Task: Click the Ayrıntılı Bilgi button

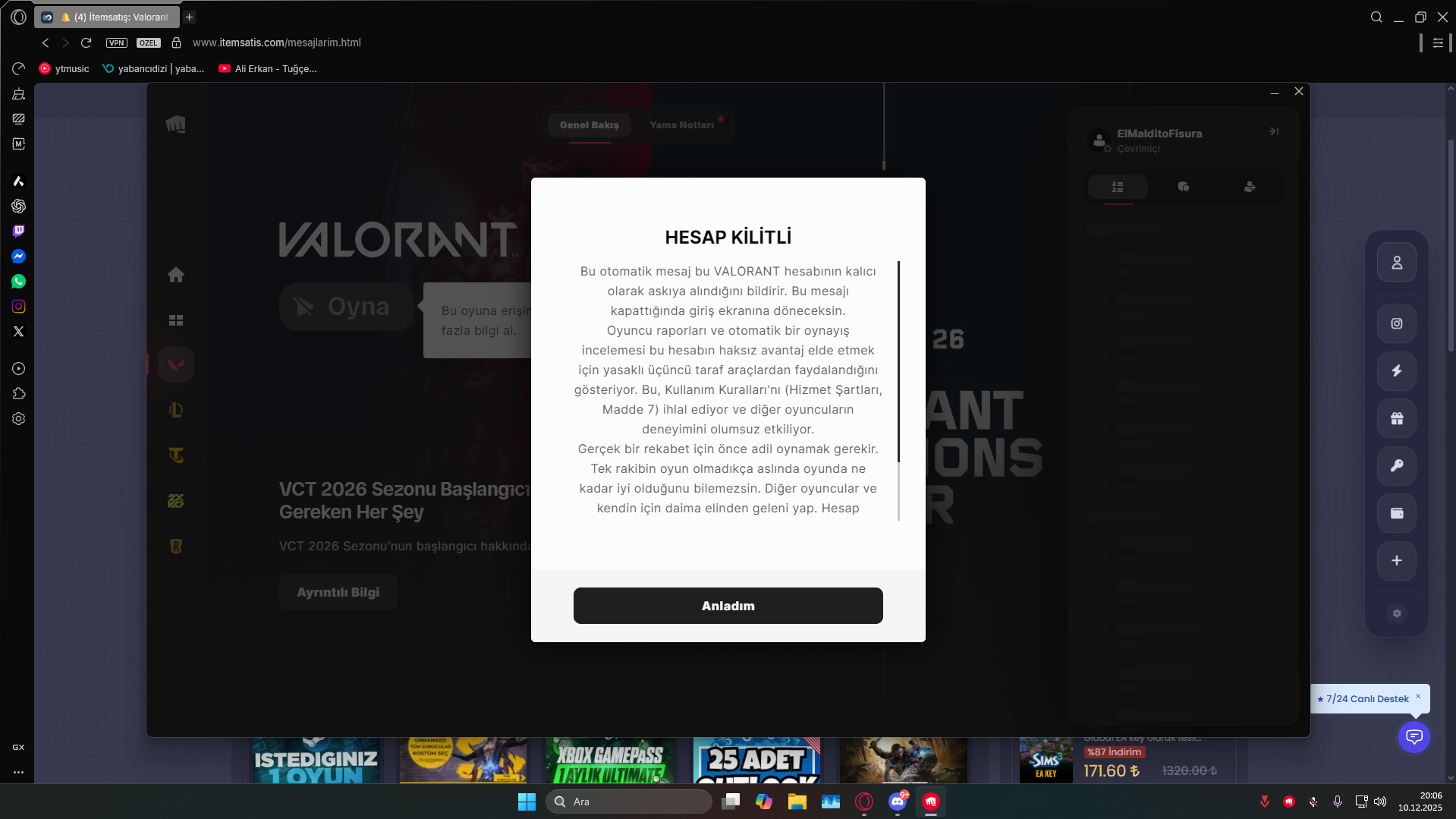Action: pos(338,592)
